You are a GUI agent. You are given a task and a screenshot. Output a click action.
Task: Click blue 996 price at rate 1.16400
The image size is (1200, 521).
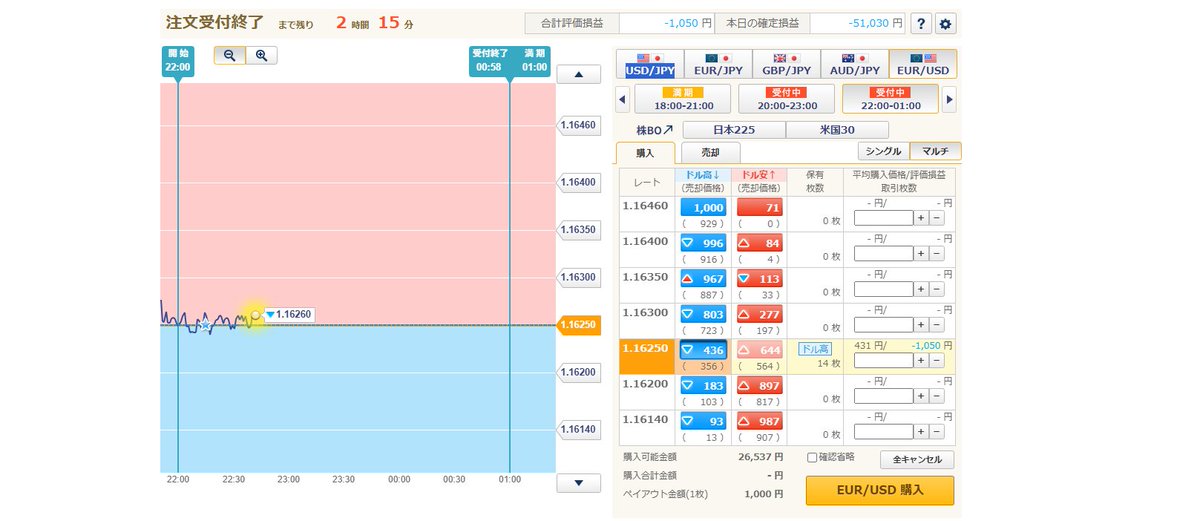703,243
